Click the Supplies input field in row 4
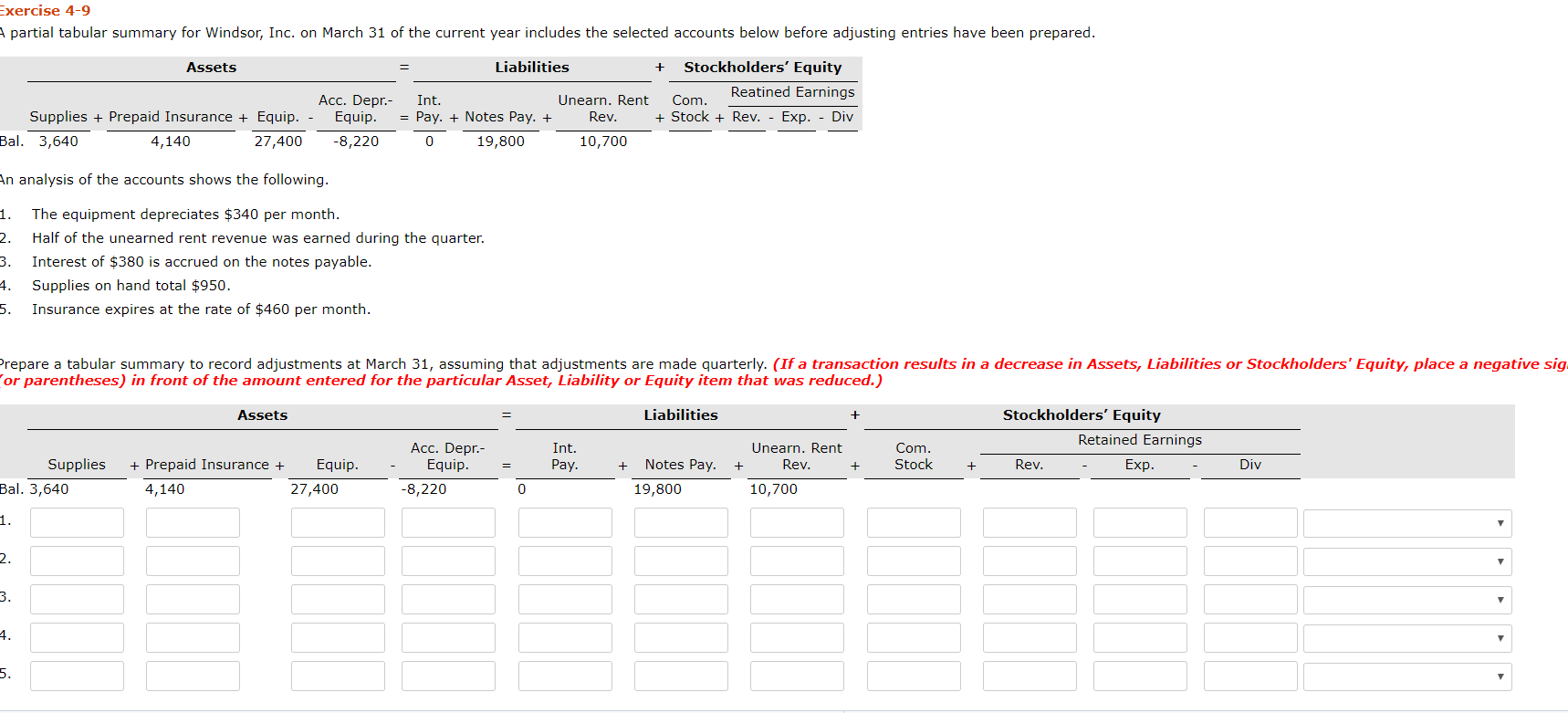The image size is (1568, 713). pos(77,638)
